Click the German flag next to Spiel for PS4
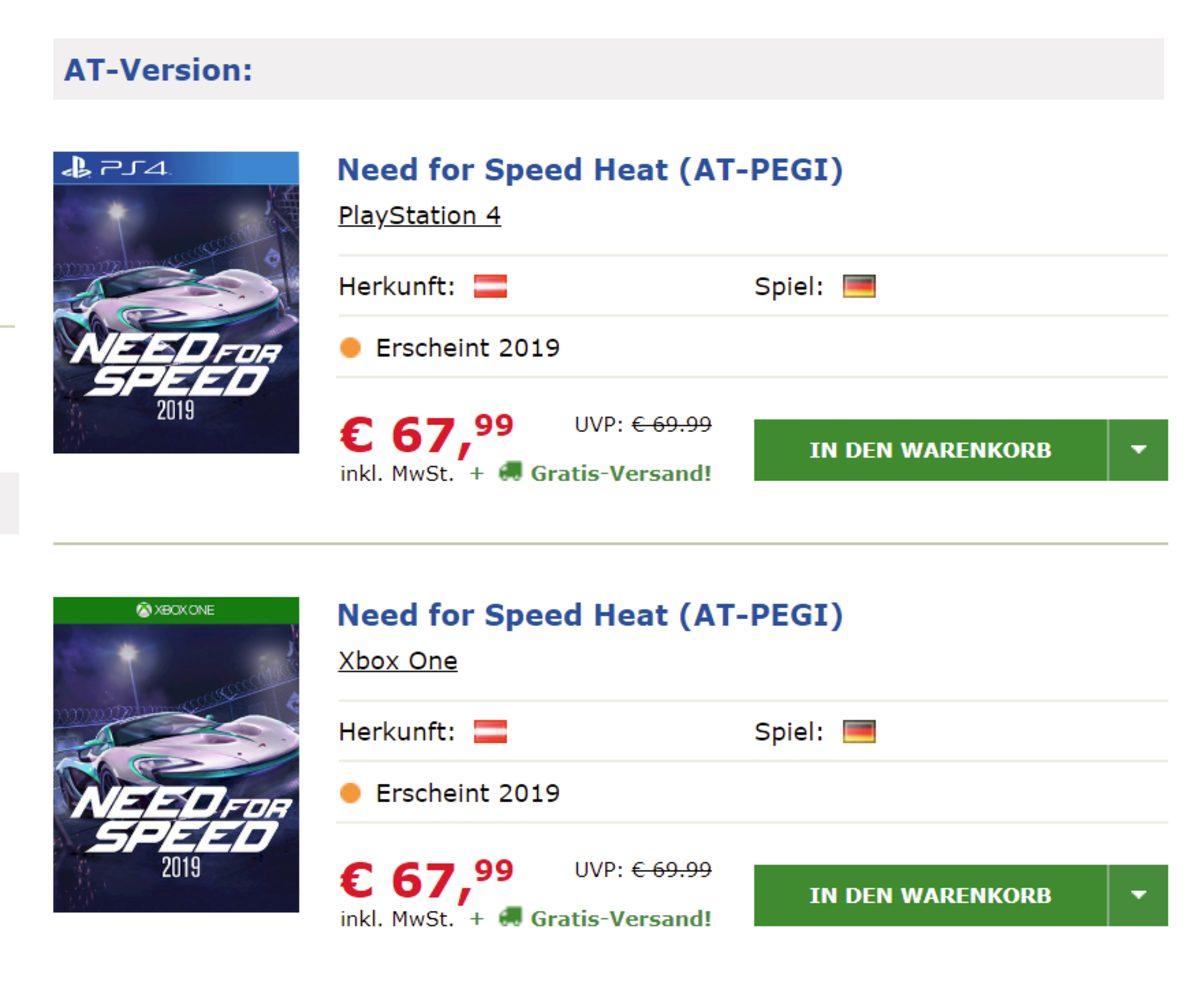The image size is (1200, 1000). point(861,287)
